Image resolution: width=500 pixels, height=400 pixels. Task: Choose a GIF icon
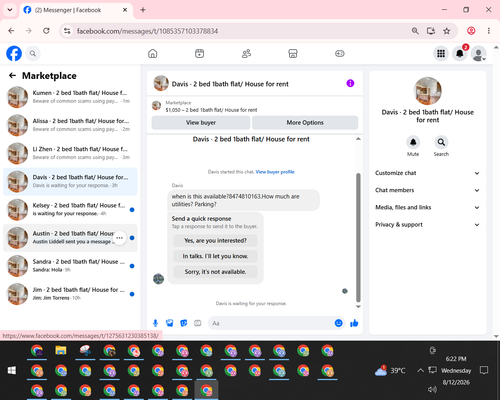point(198,323)
